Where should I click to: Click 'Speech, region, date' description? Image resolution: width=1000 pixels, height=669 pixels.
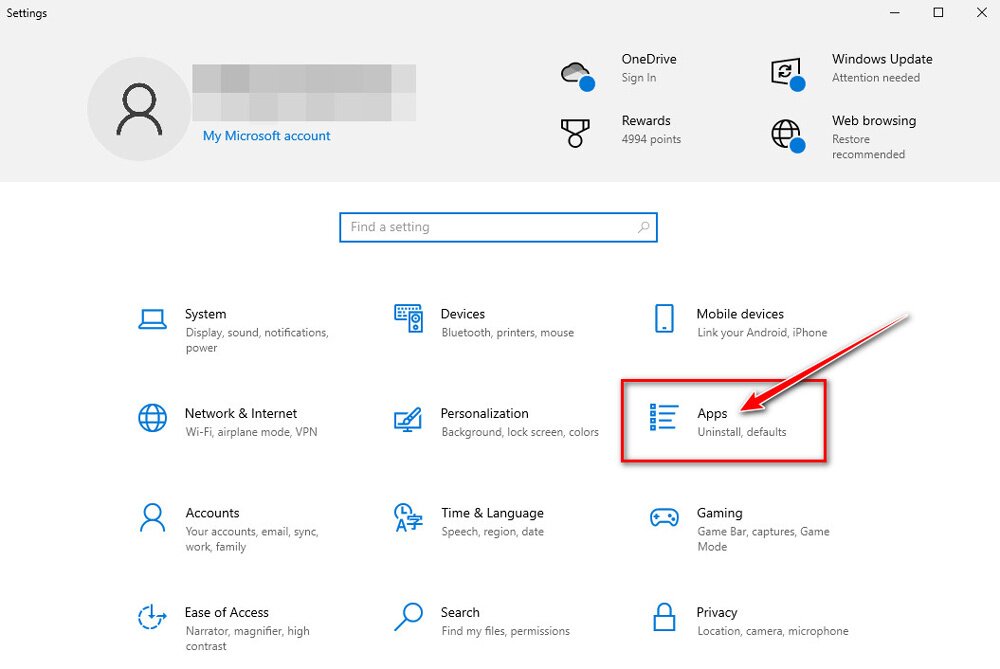click(492, 531)
